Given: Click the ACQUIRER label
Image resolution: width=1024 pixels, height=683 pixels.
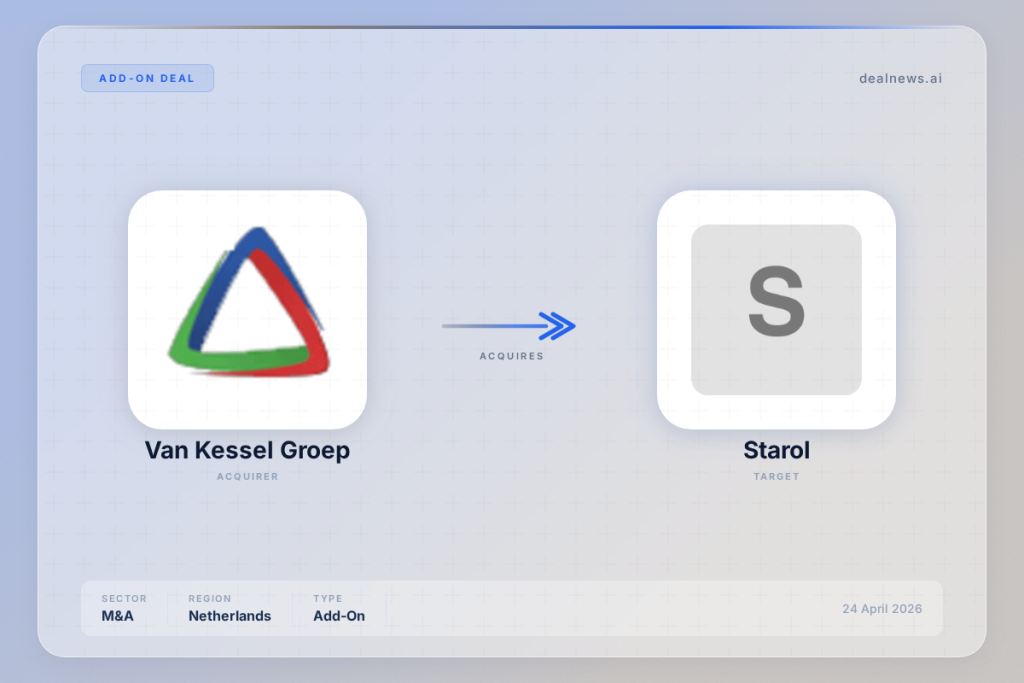Looking at the screenshot, I should pyautogui.click(x=247, y=476).
